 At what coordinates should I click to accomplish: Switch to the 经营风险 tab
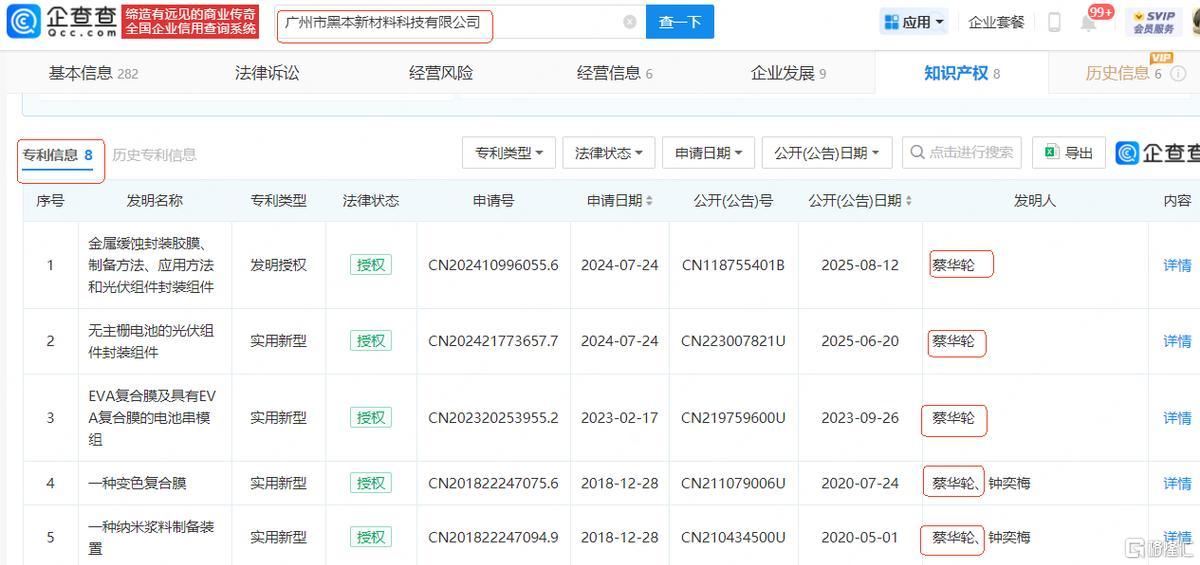click(441, 73)
